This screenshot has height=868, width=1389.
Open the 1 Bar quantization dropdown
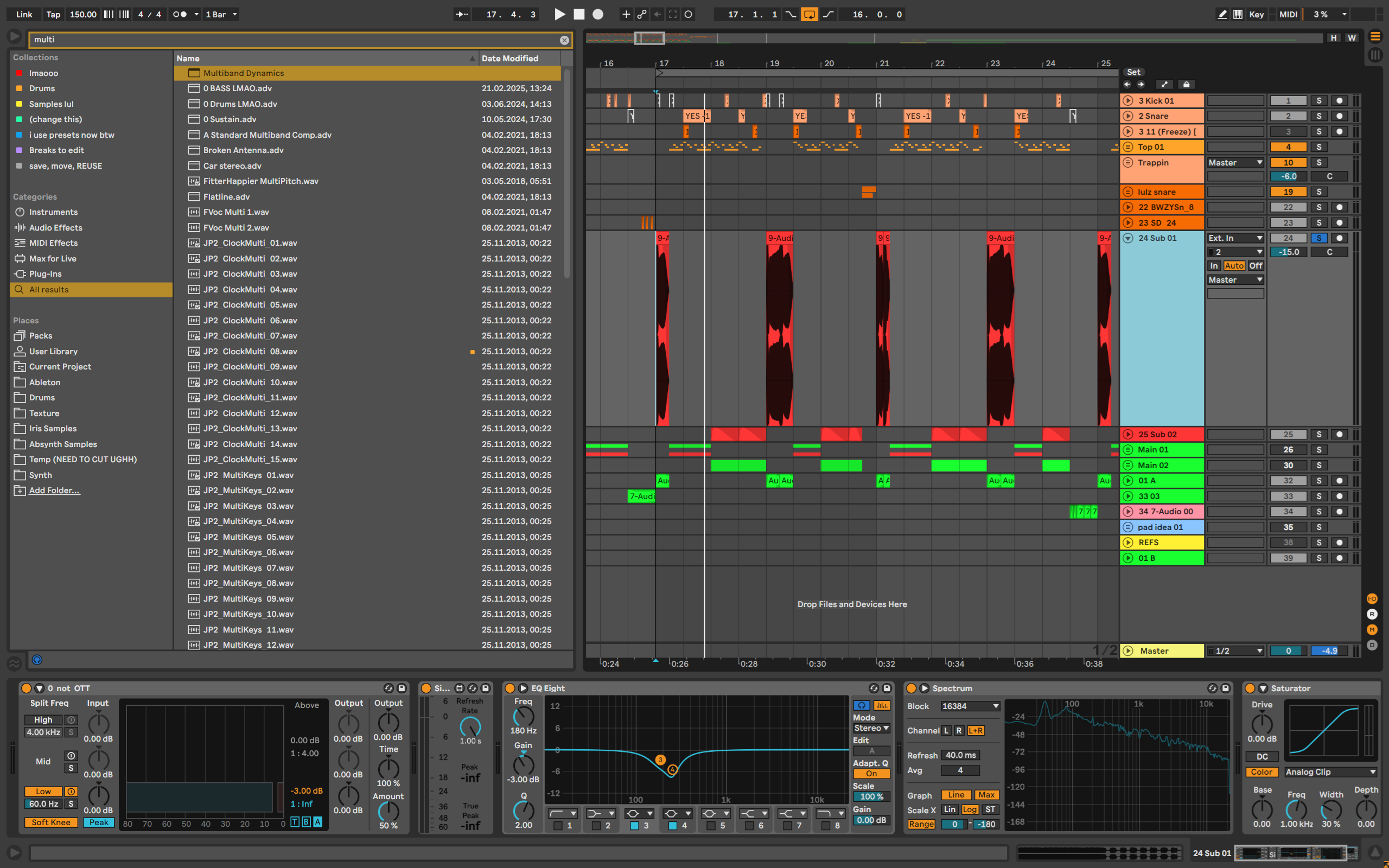221,14
